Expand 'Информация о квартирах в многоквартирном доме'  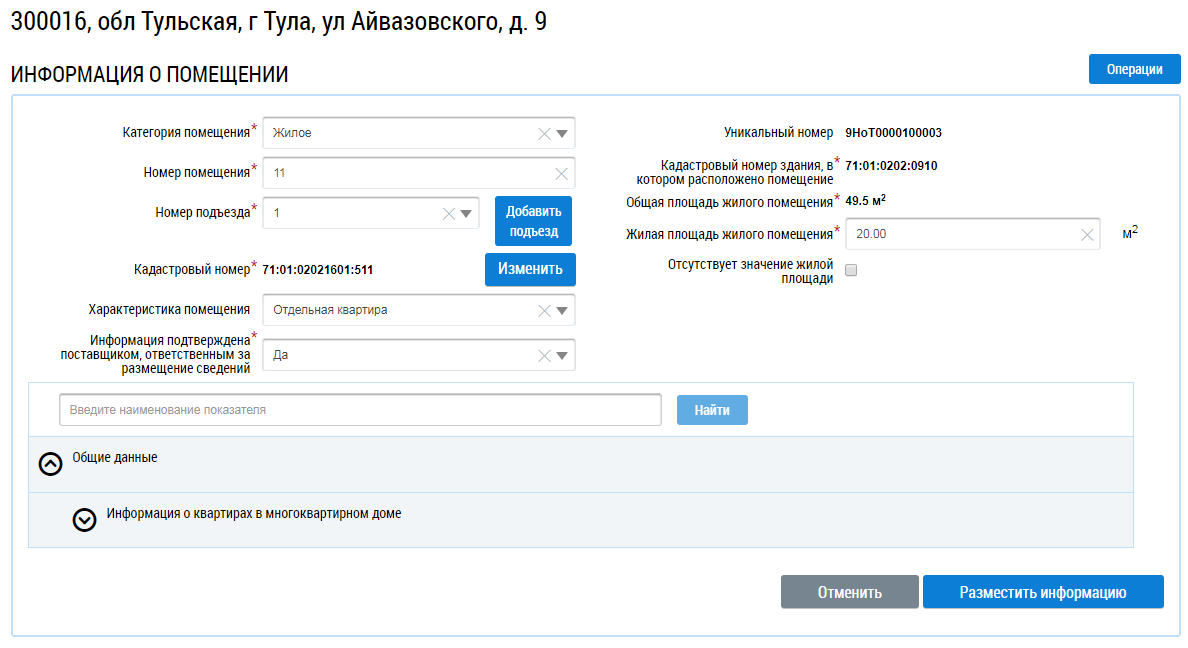pos(85,520)
